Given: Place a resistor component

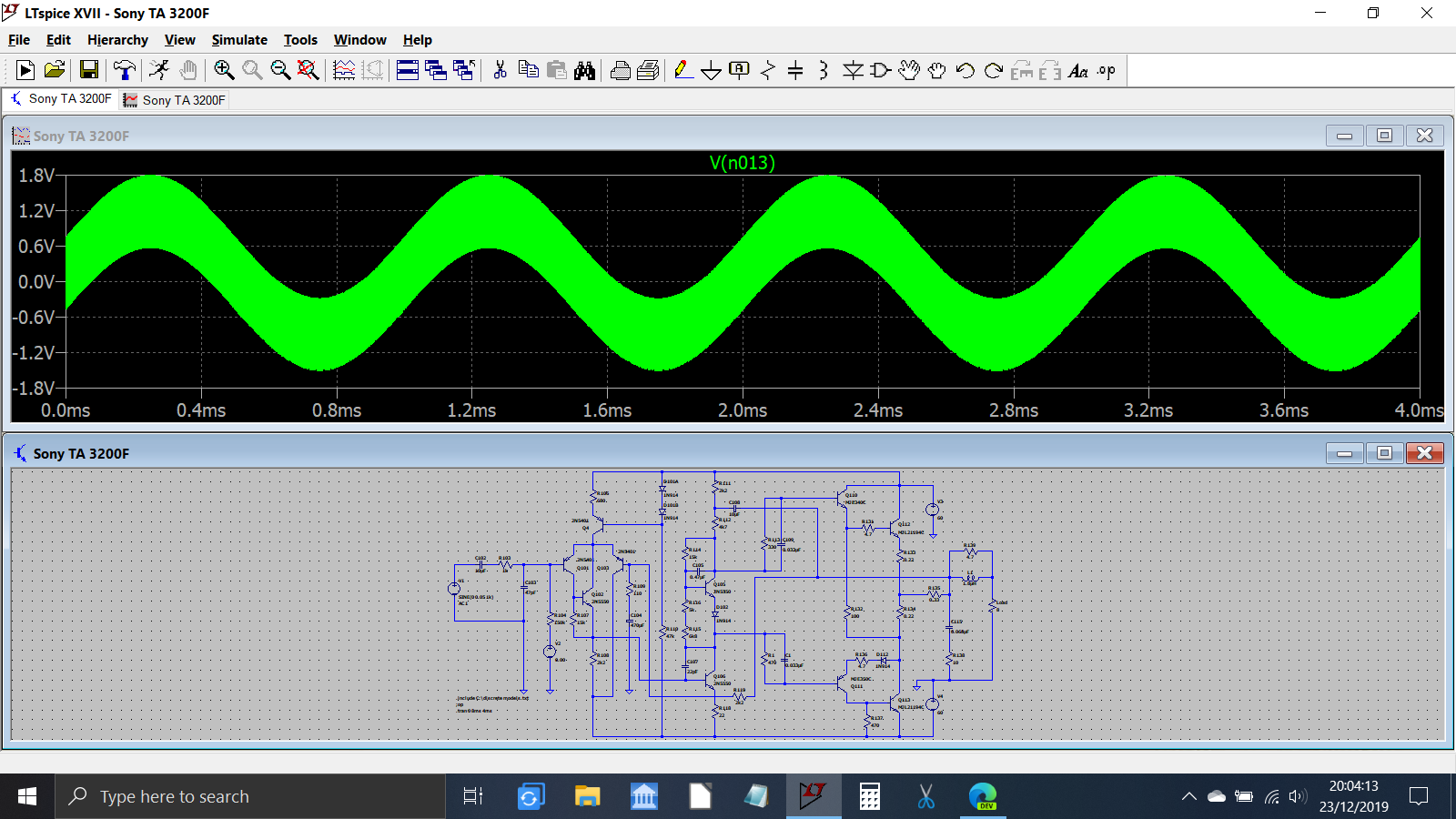Looking at the screenshot, I should (768, 70).
